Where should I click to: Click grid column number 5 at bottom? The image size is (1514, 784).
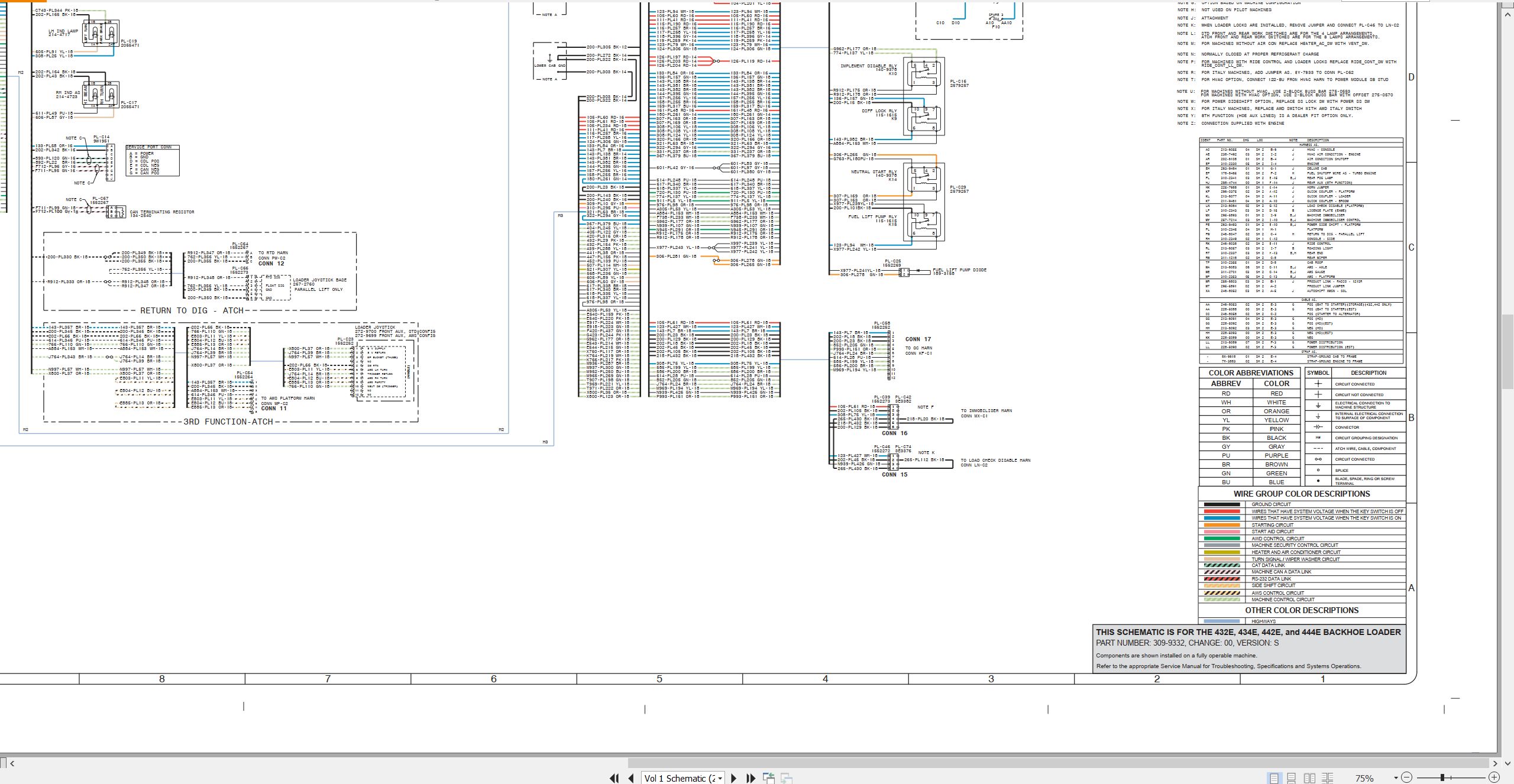659,679
